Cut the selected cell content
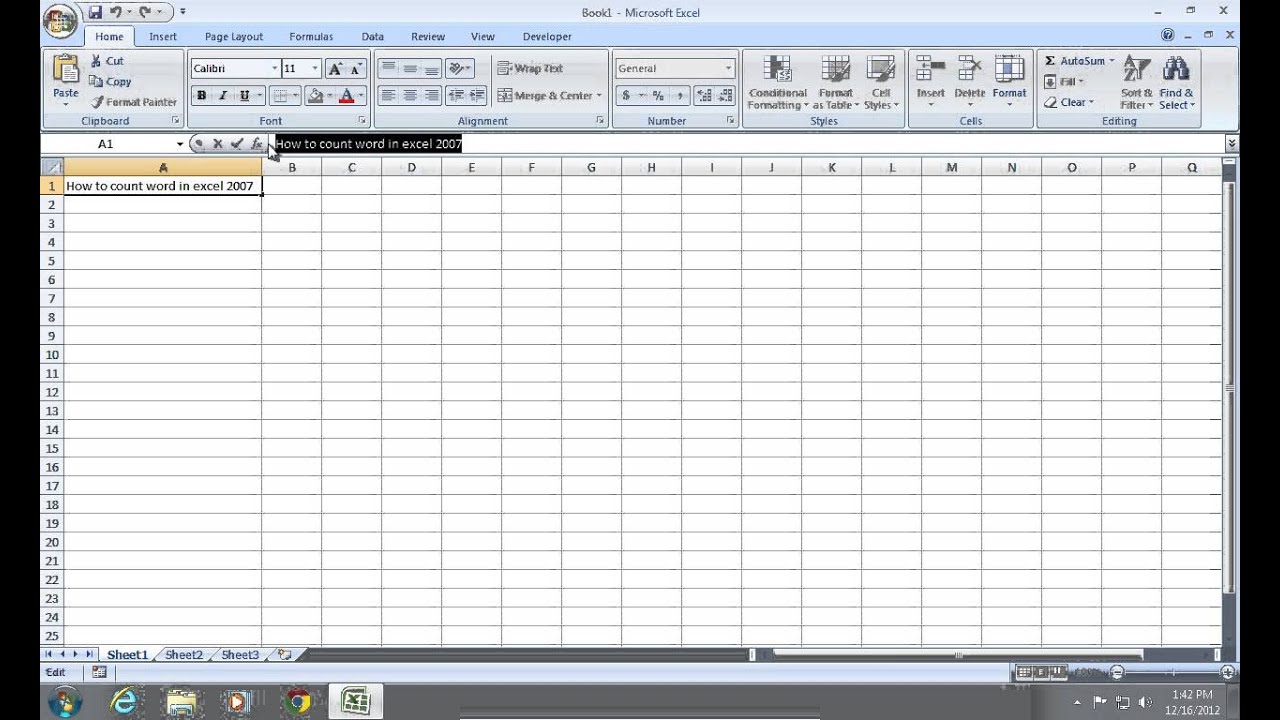 107,61
